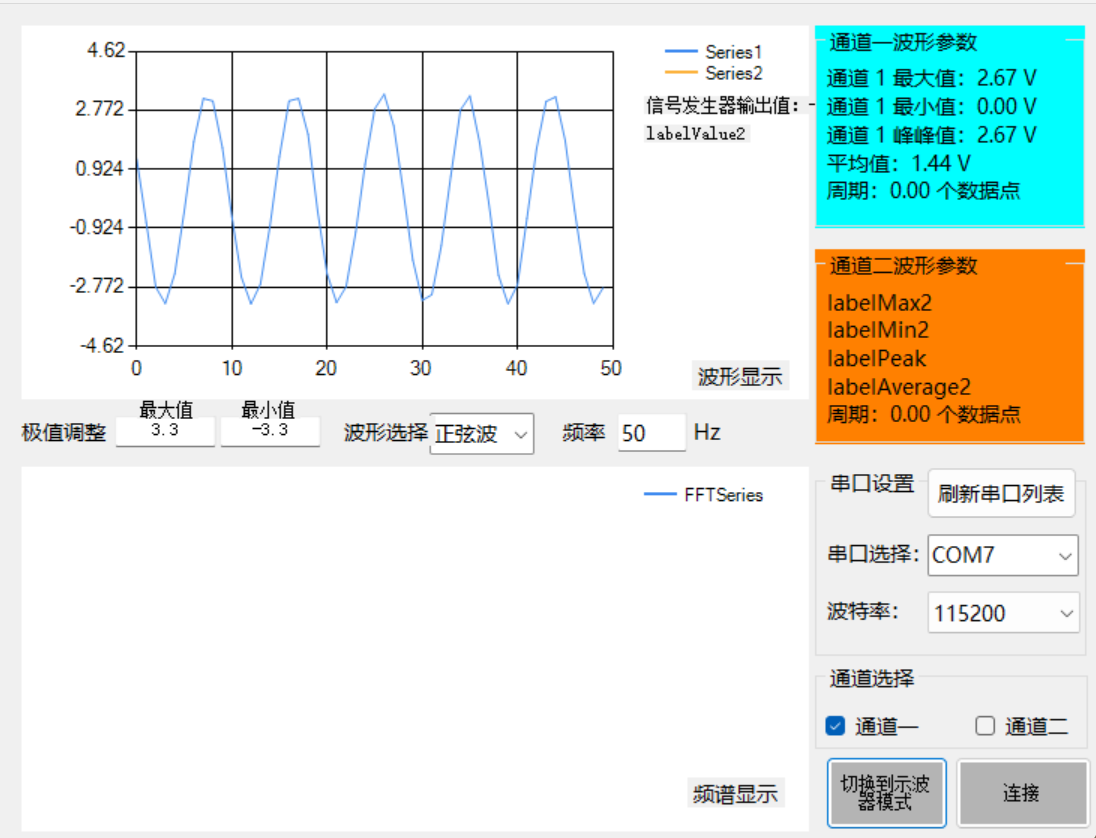The image size is (1096, 838).
Task: Click the labelValue2 text
Action: coord(696,133)
